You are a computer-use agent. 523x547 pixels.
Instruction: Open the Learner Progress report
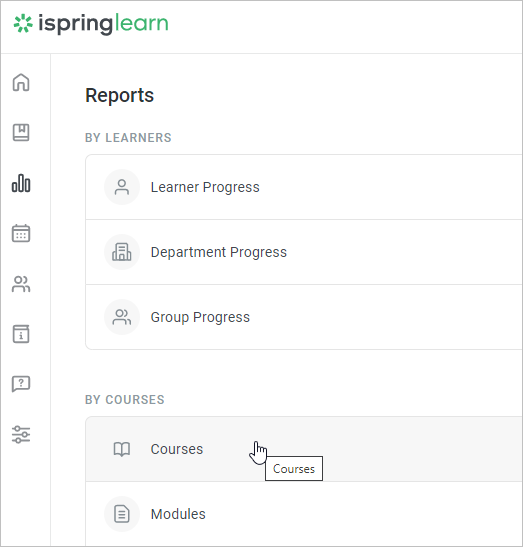coord(304,187)
